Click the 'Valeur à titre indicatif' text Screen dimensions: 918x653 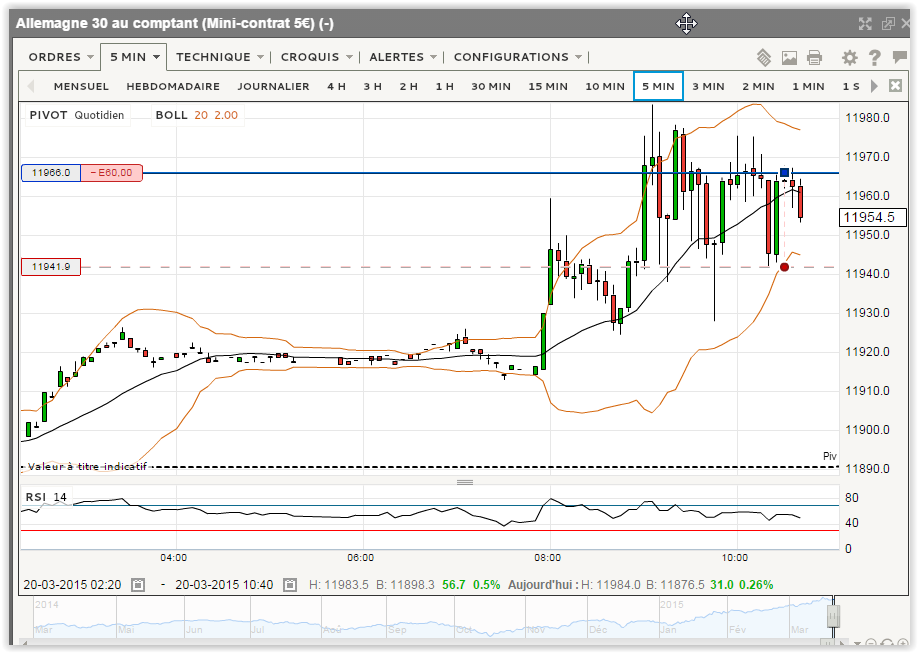pos(87,467)
